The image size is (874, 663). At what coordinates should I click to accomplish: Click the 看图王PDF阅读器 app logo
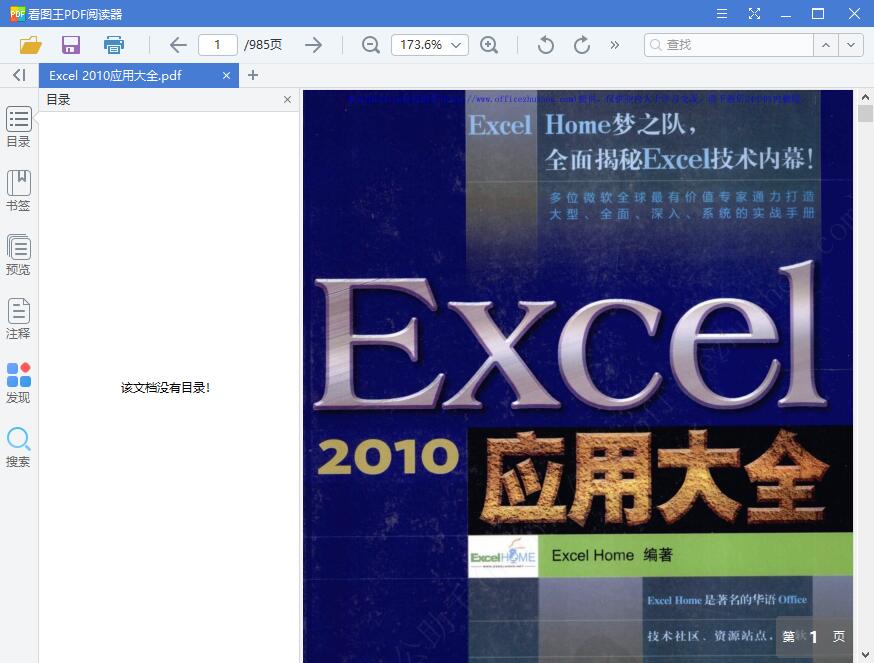point(17,13)
